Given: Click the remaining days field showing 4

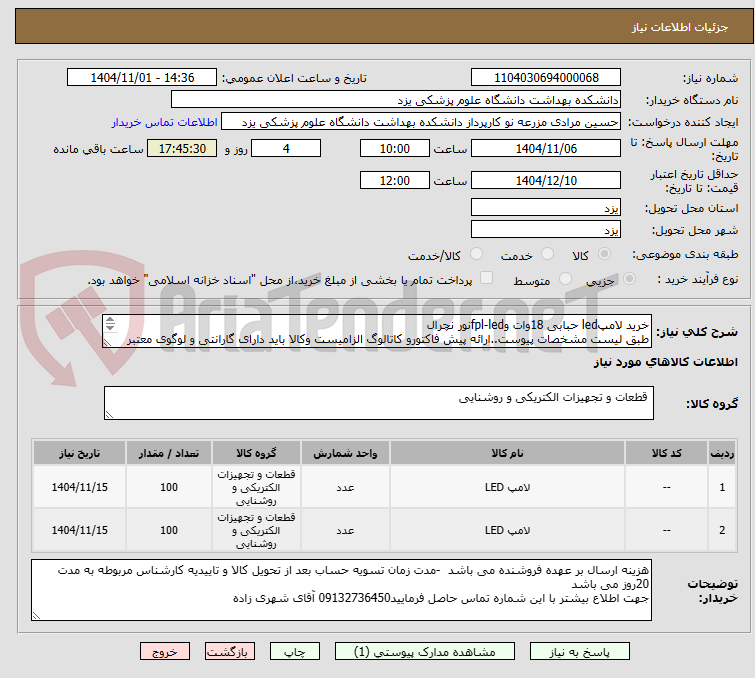Looking at the screenshot, I should pyautogui.click(x=286, y=148).
